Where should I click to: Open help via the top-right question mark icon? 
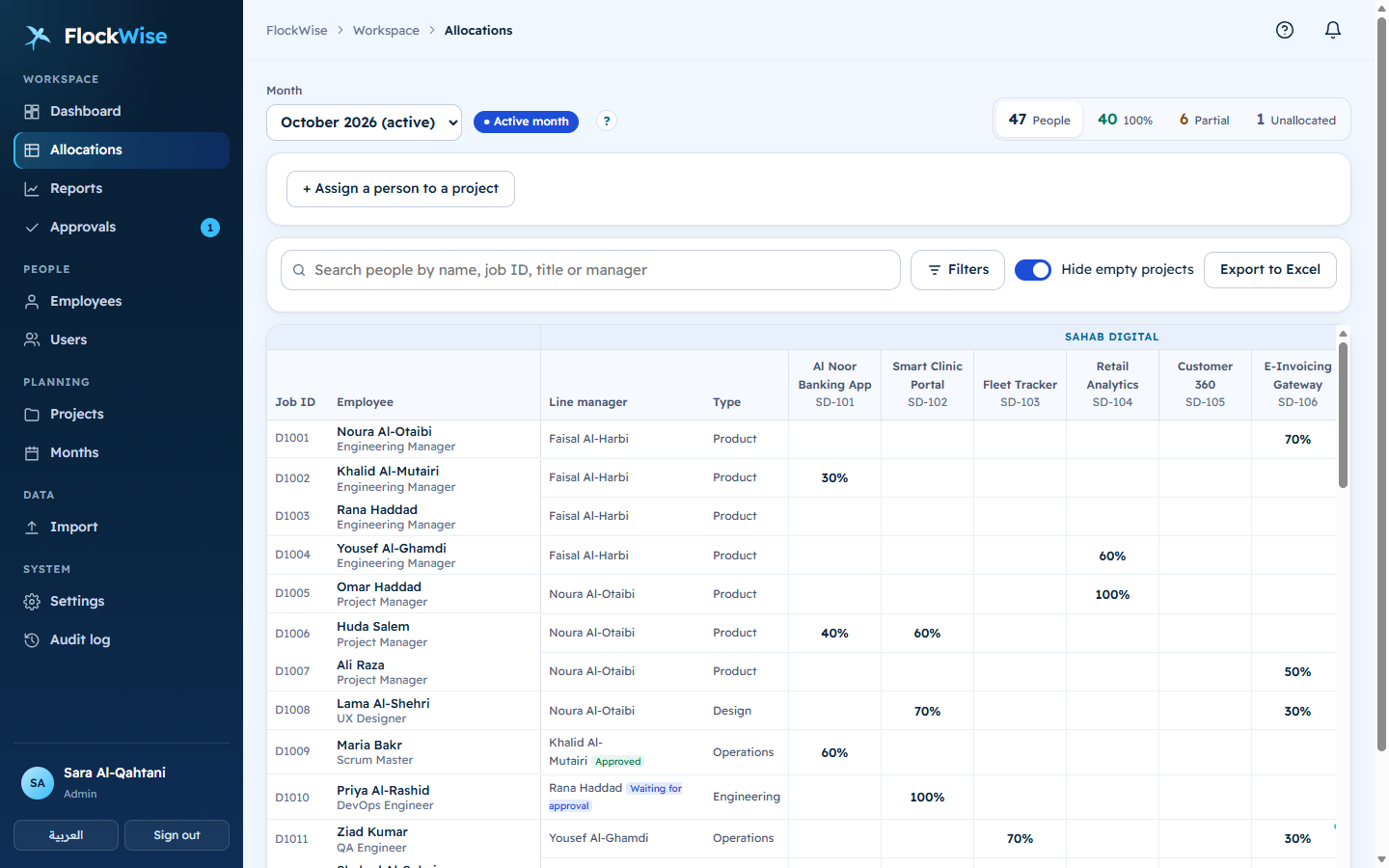click(x=1285, y=30)
